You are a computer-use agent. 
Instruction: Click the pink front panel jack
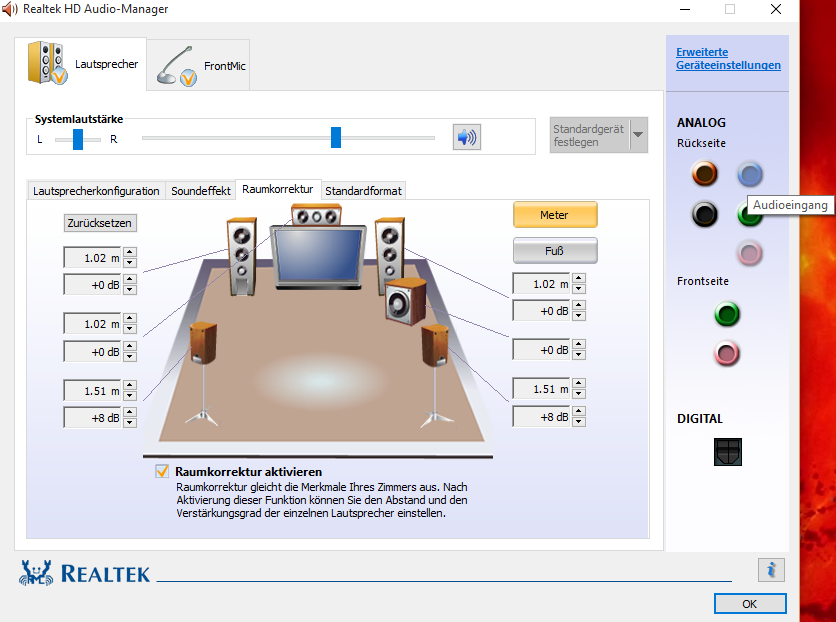[x=727, y=353]
